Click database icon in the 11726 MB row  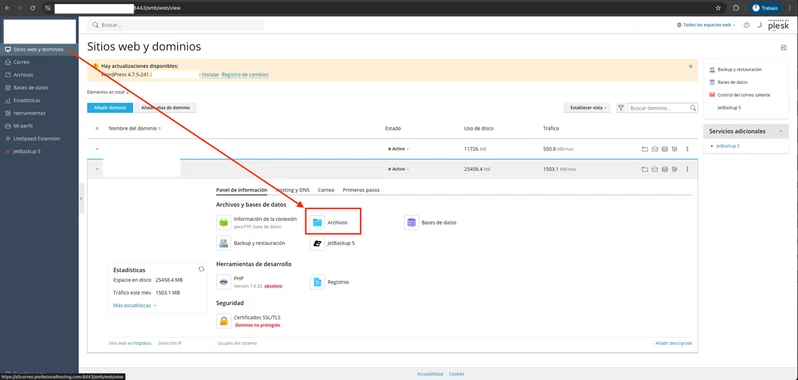(x=664, y=149)
